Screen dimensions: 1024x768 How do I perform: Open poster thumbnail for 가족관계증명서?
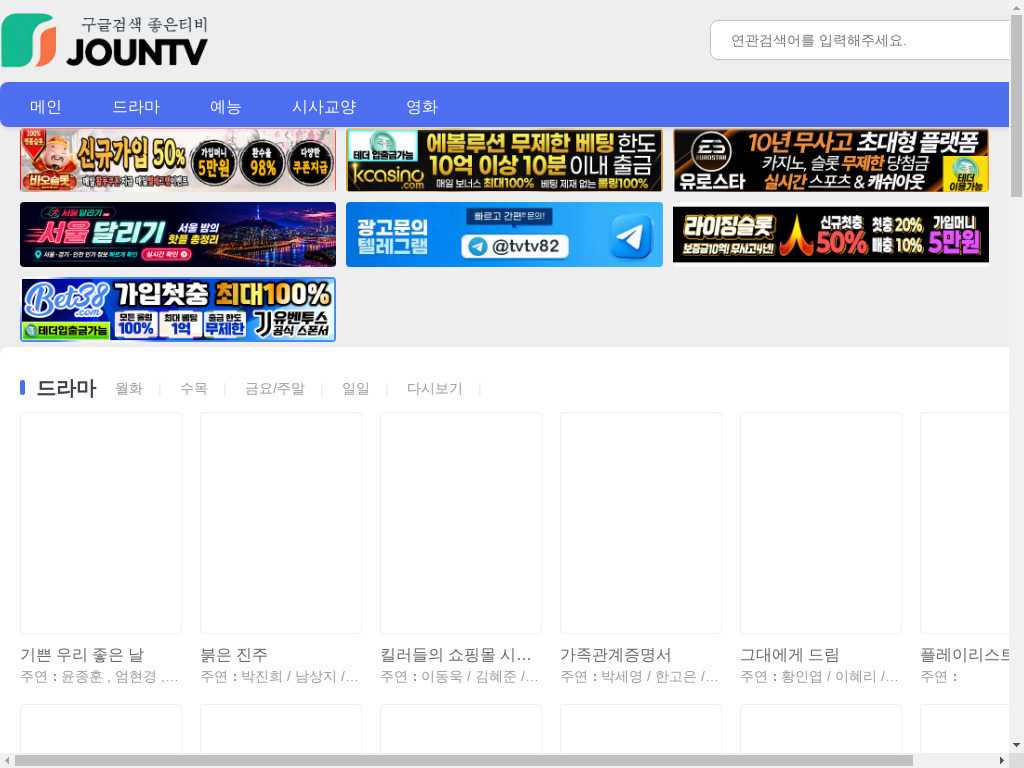(x=641, y=522)
